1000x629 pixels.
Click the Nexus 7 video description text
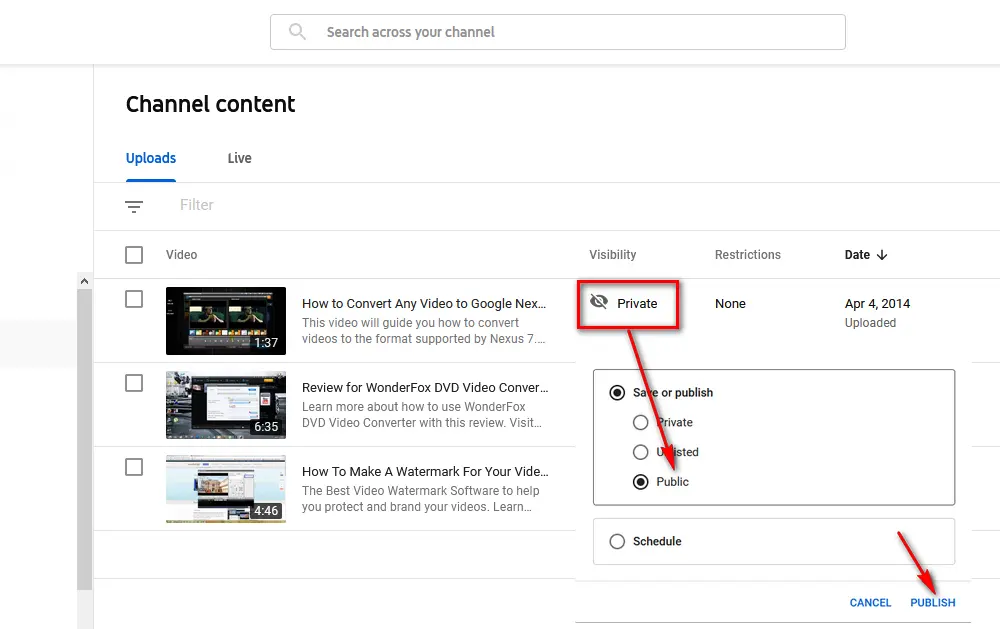[x=423, y=330]
